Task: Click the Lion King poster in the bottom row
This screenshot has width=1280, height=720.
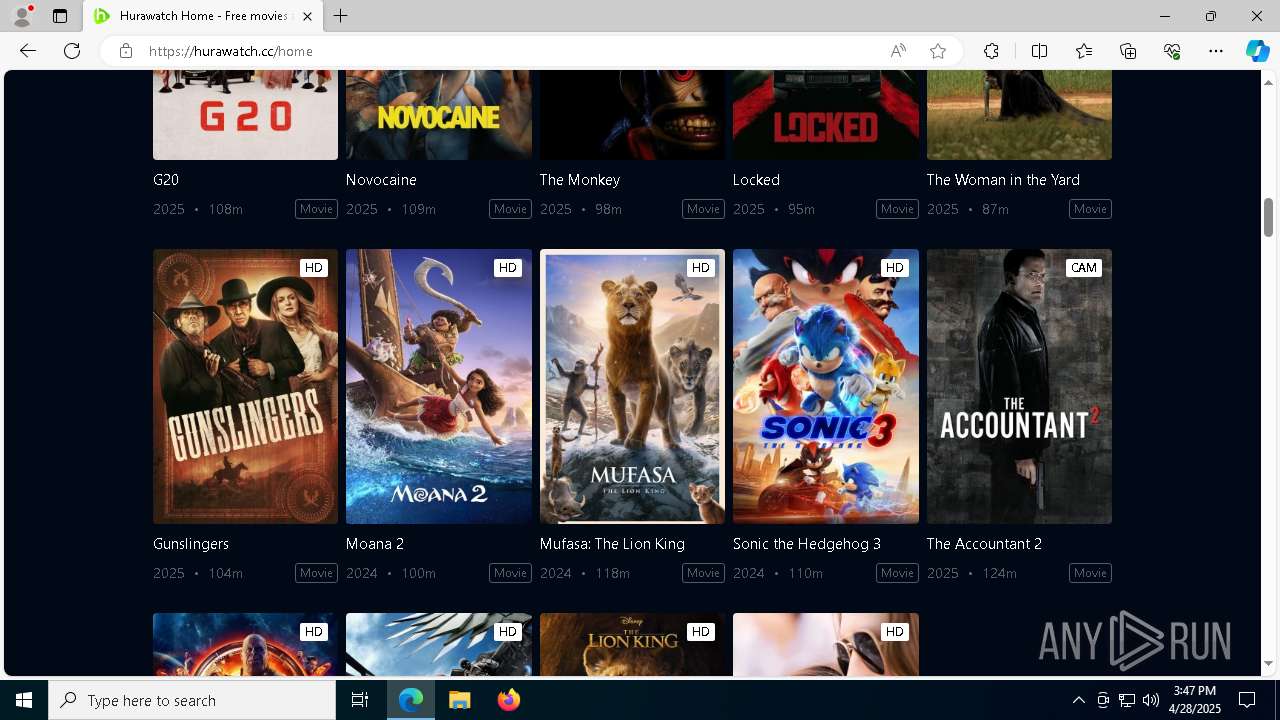Action: 632,645
